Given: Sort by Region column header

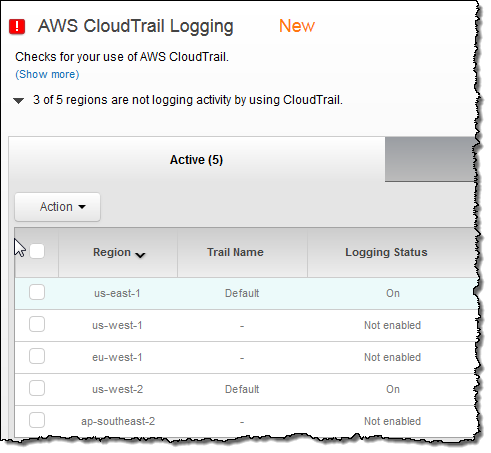Looking at the screenshot, I should (x=112, y=252).
